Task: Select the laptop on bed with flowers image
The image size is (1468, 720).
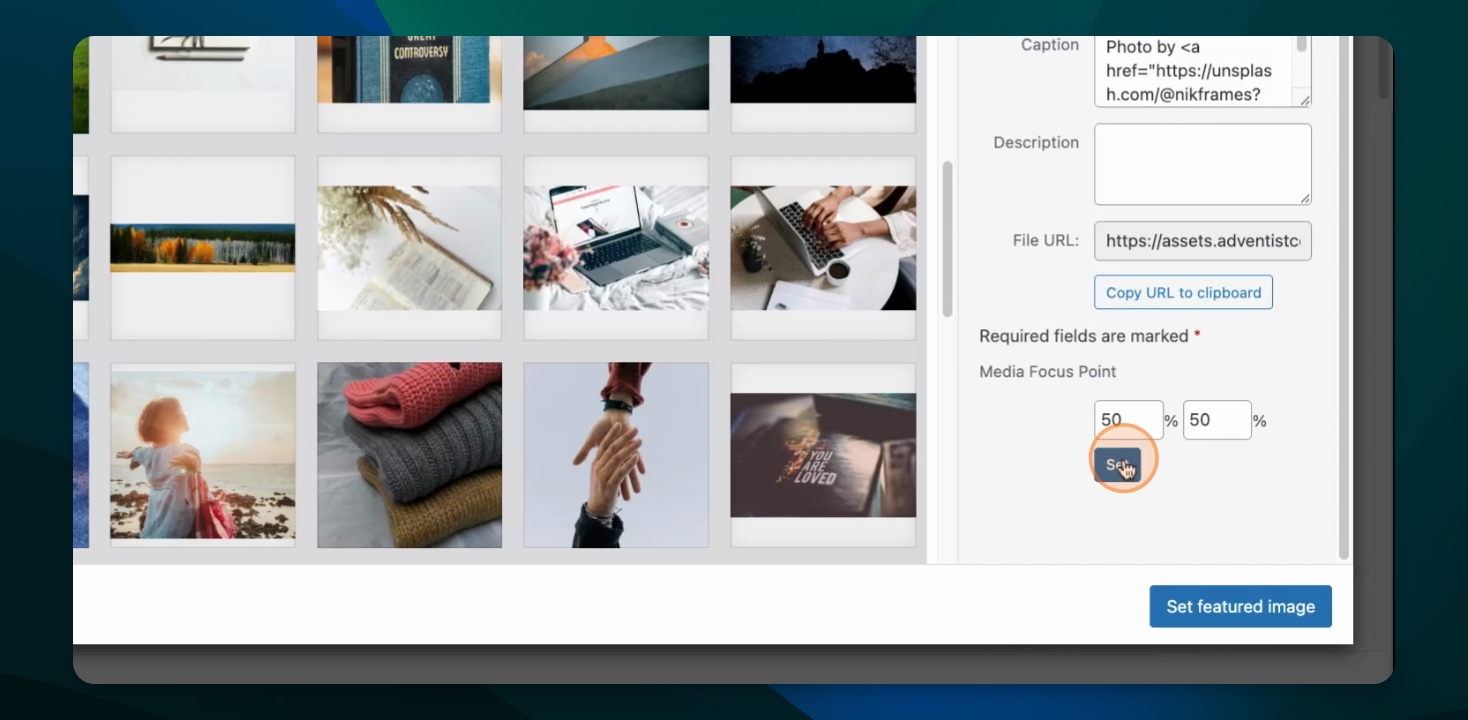Action: 616,248
